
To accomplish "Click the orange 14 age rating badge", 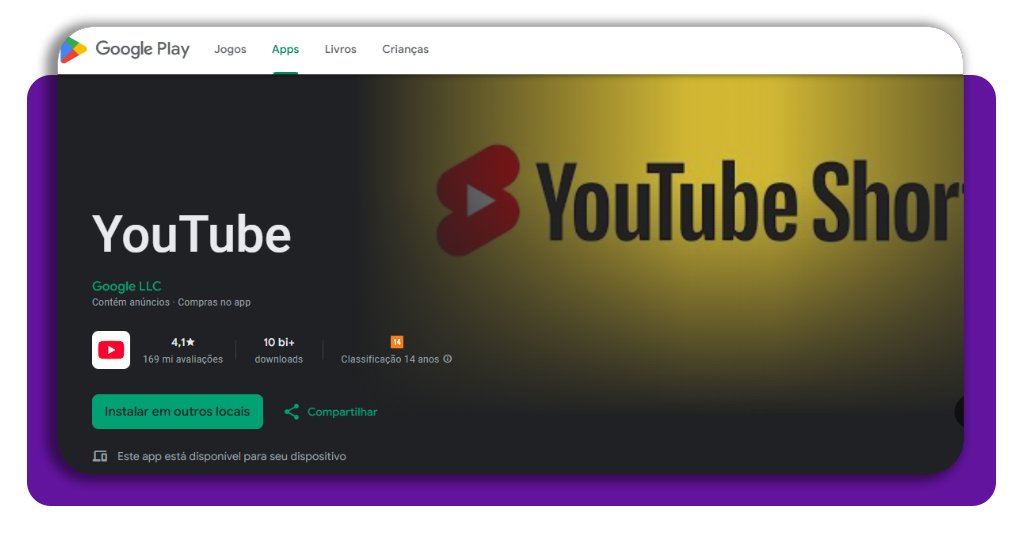I will [x=397, y=342].
